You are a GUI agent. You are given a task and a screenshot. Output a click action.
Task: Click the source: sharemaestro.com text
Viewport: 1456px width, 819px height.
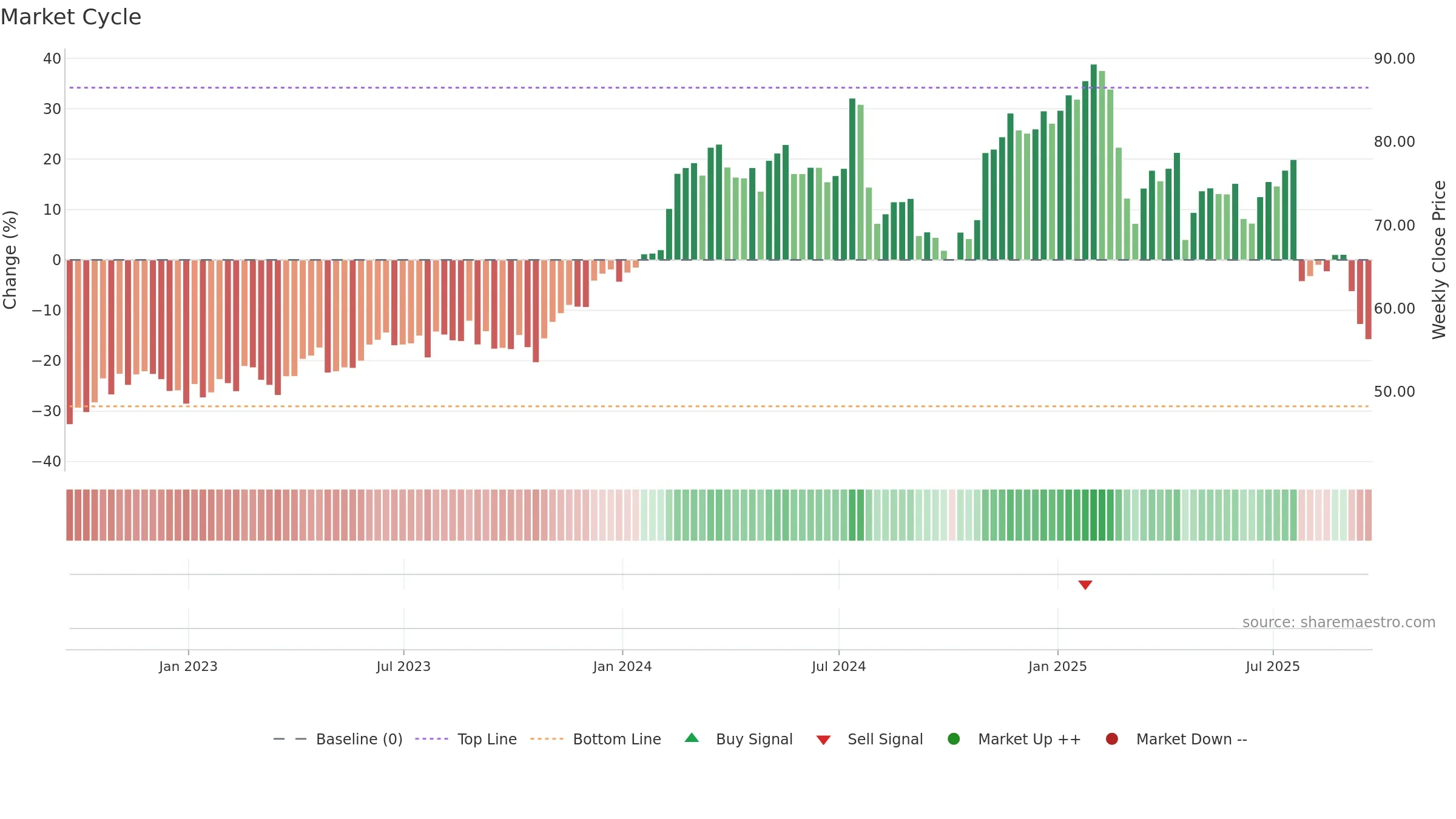tap(1339, 622)
